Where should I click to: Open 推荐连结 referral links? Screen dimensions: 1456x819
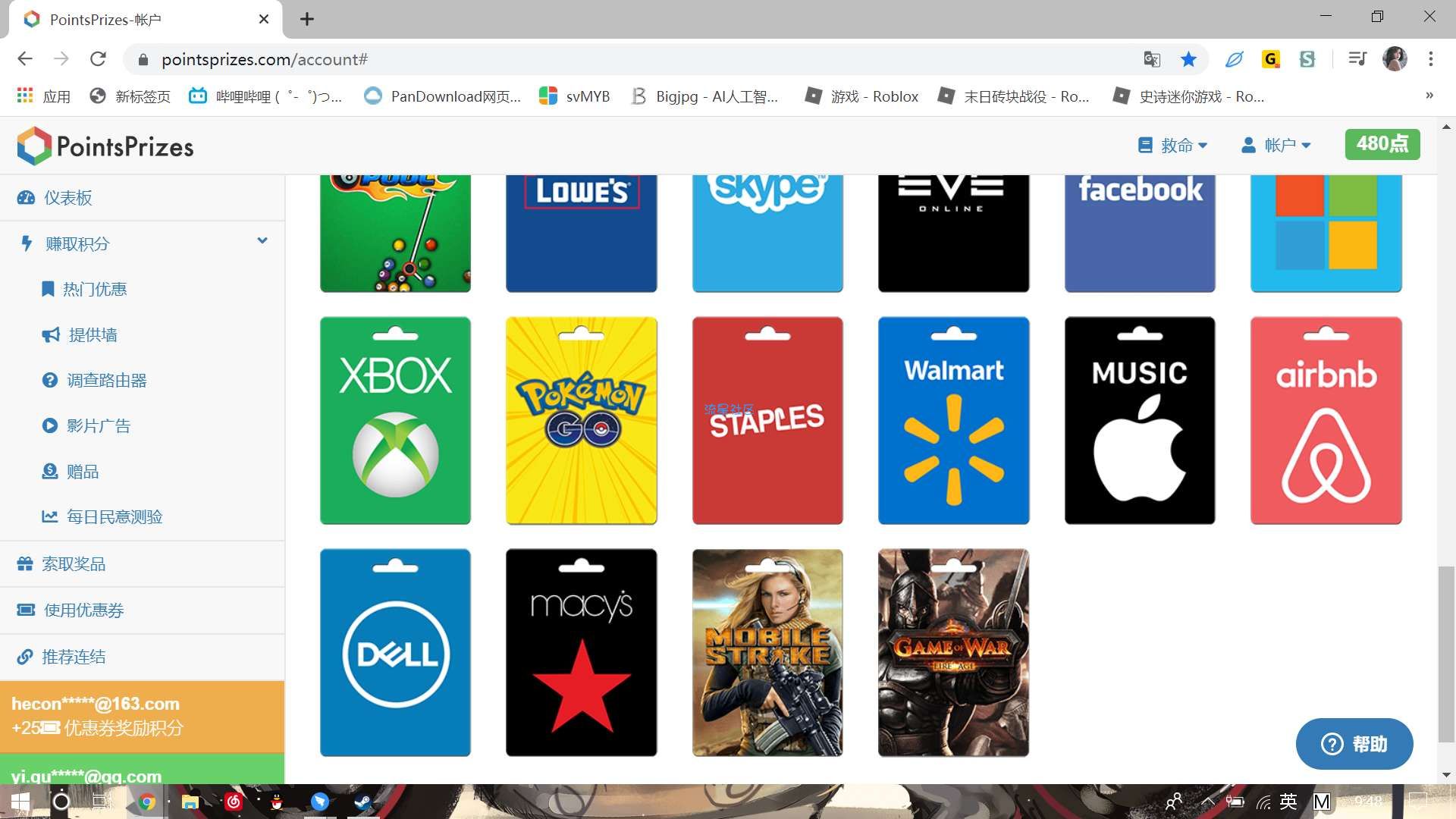point(143,657)
